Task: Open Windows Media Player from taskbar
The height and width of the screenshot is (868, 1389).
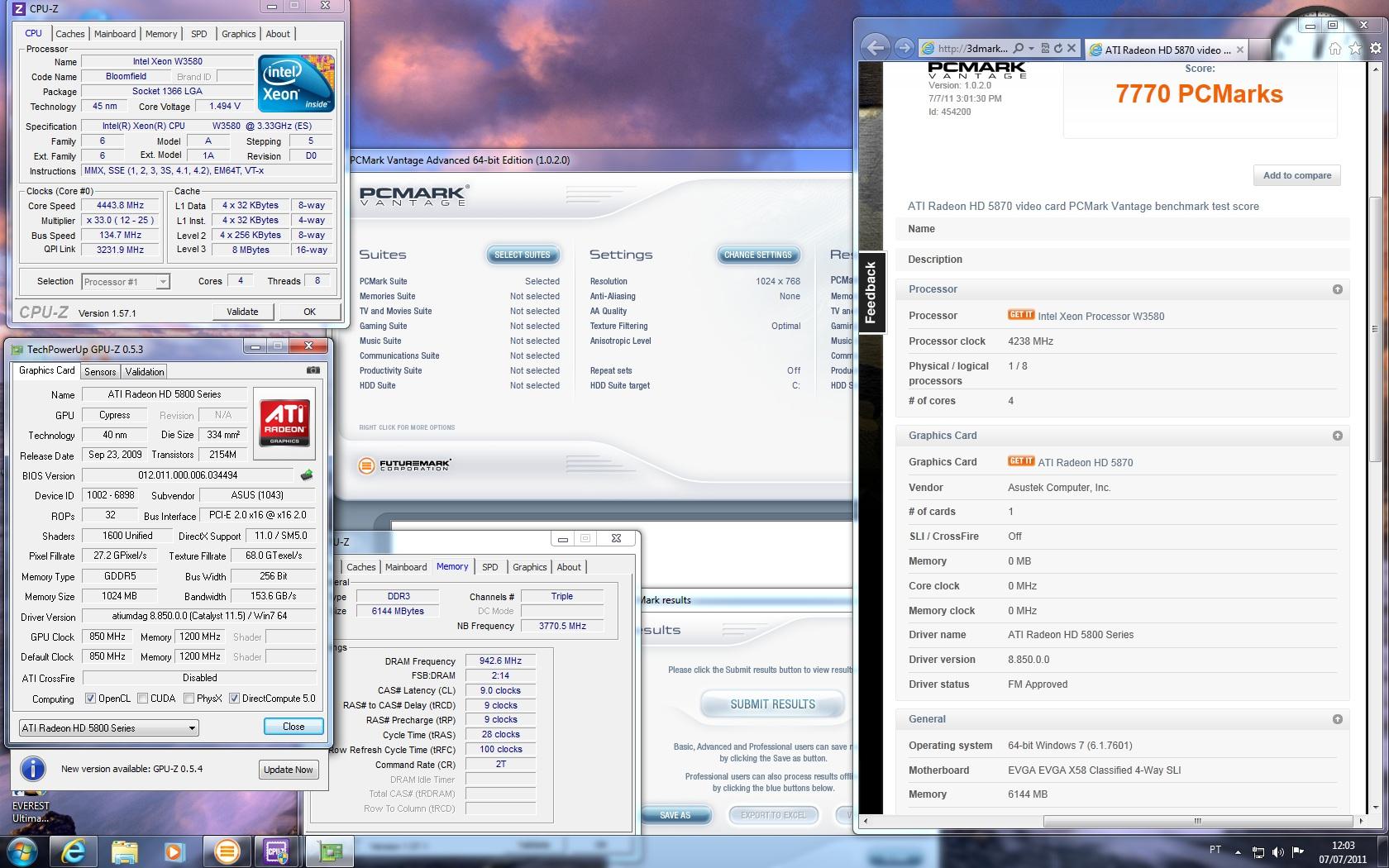Action: (174, 851)
